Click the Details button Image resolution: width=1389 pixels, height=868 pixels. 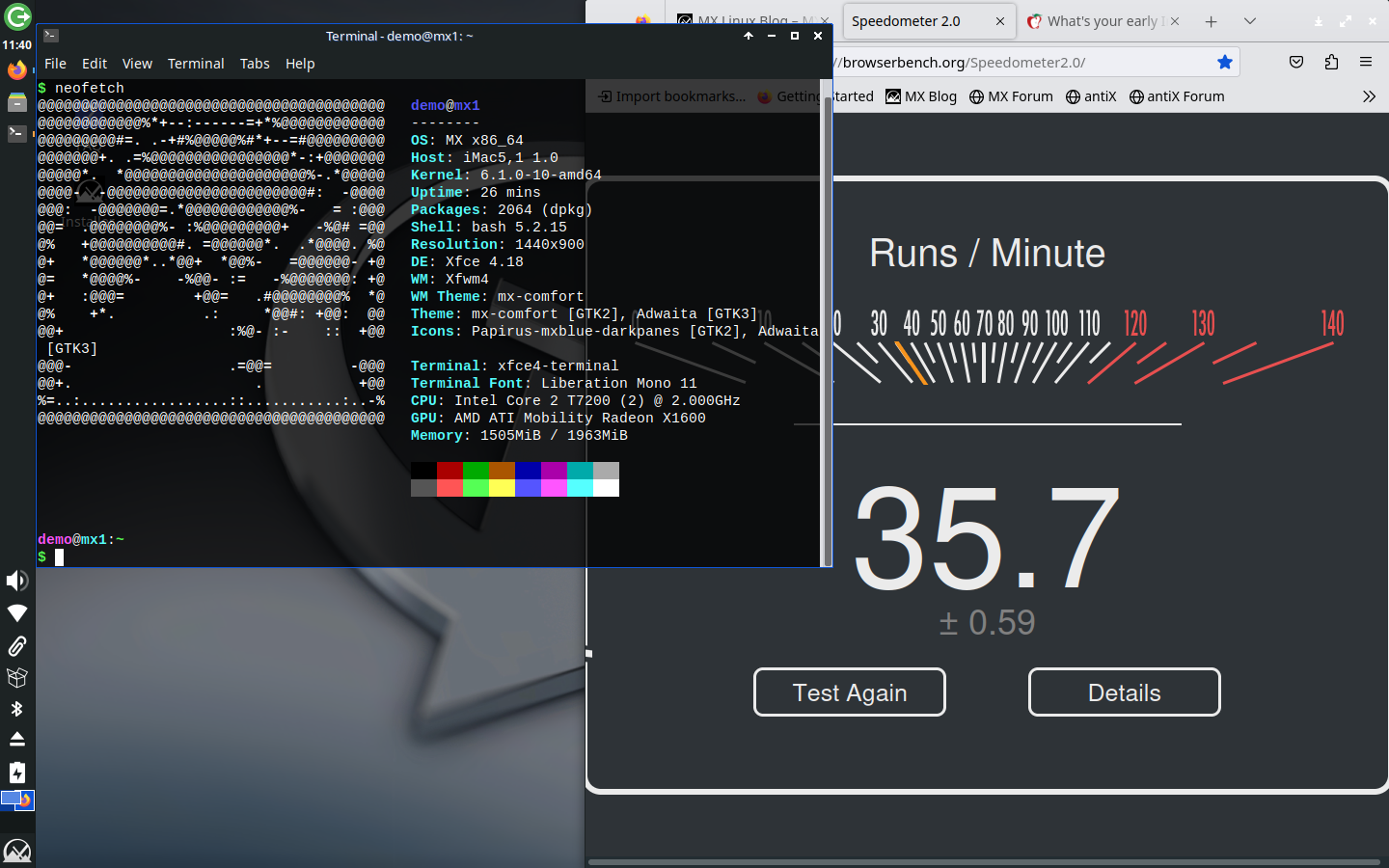tap(1124, 692)
